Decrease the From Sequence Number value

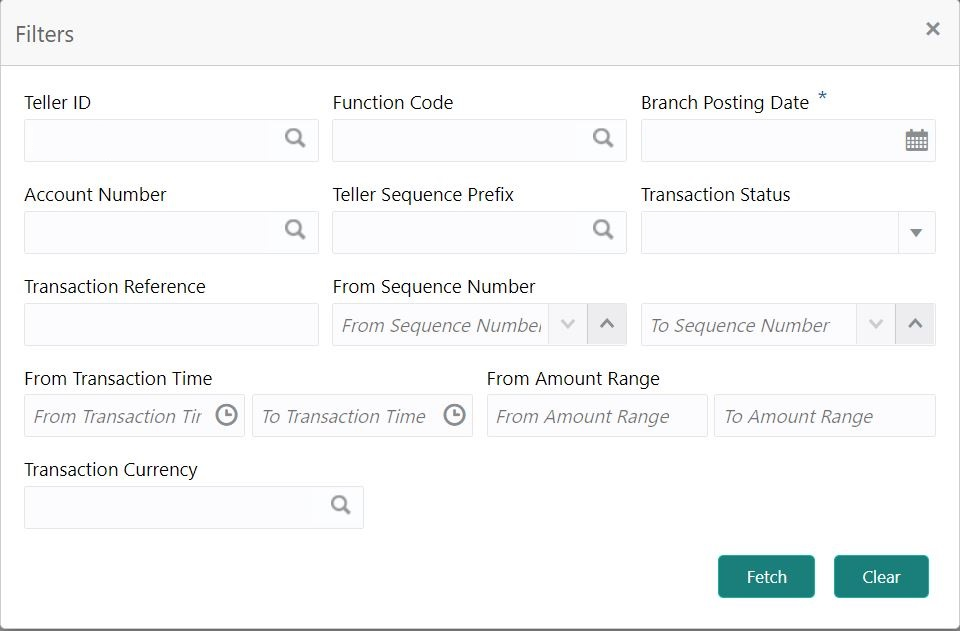pyautogui.click(x=568, y=325)
